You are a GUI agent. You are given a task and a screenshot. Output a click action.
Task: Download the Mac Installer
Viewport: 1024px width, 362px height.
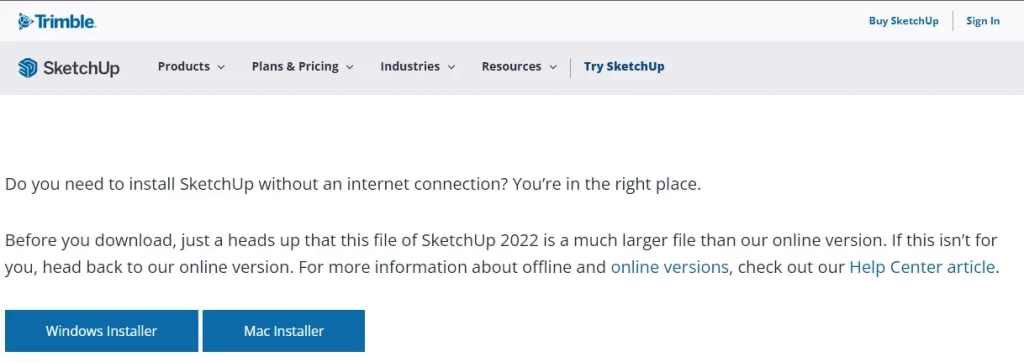[283, 331]
